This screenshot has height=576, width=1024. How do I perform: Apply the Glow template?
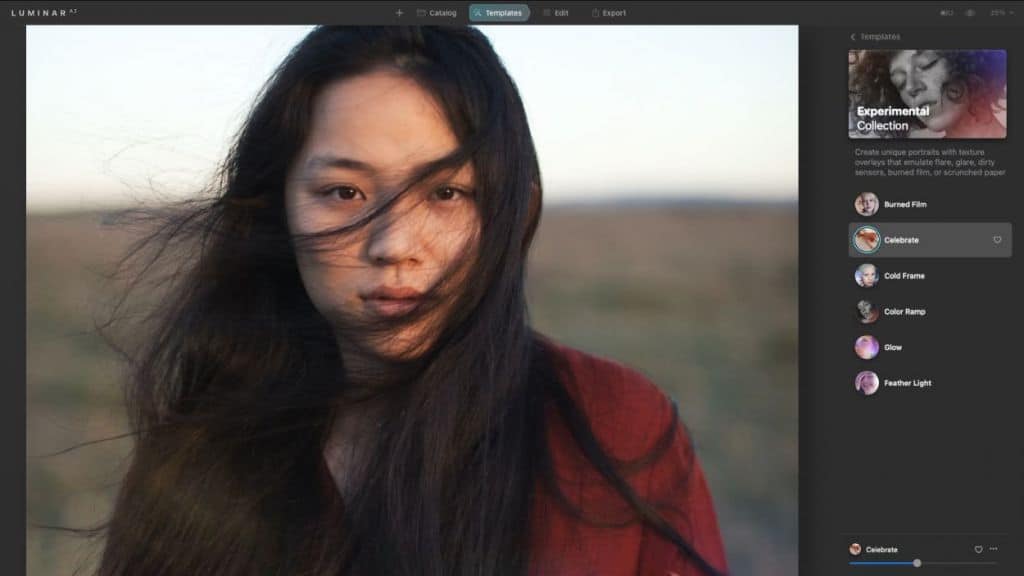[x=890, y=347]
